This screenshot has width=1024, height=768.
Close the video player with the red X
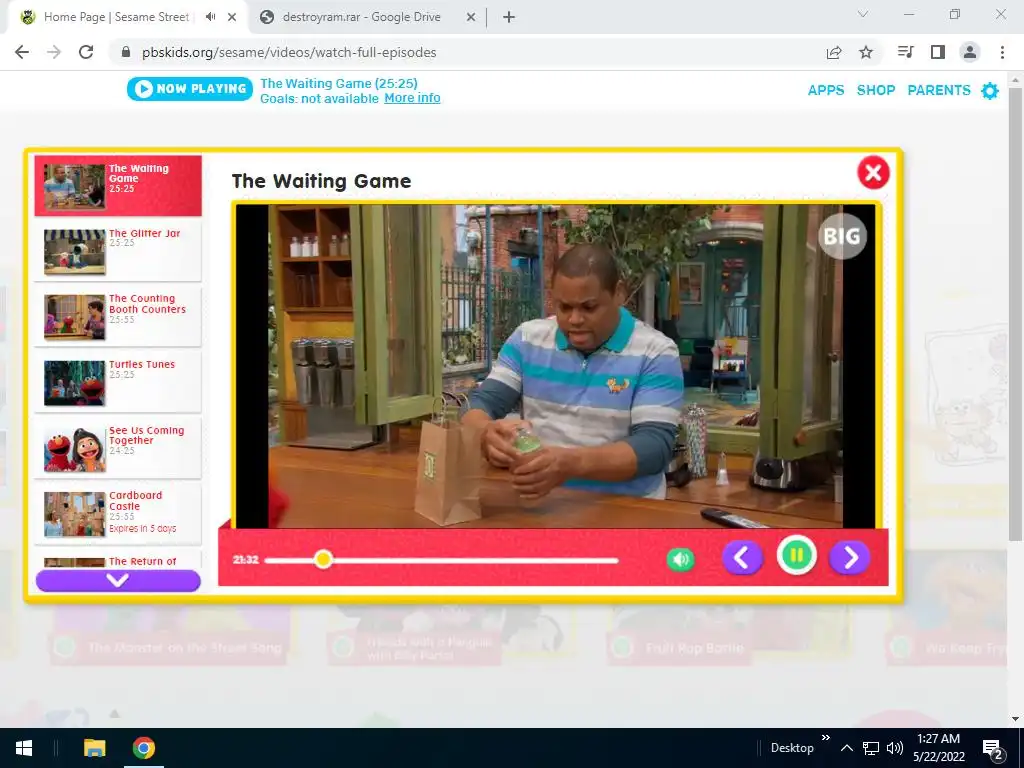pyautogui.click(x=873, y=173)
